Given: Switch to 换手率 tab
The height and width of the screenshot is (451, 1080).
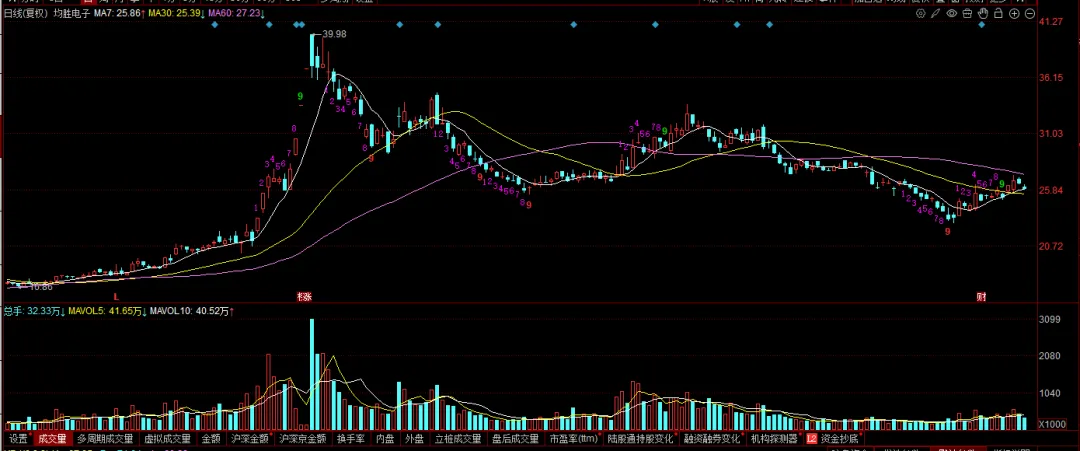Looking at the screenshot, I should click(350, 438).
